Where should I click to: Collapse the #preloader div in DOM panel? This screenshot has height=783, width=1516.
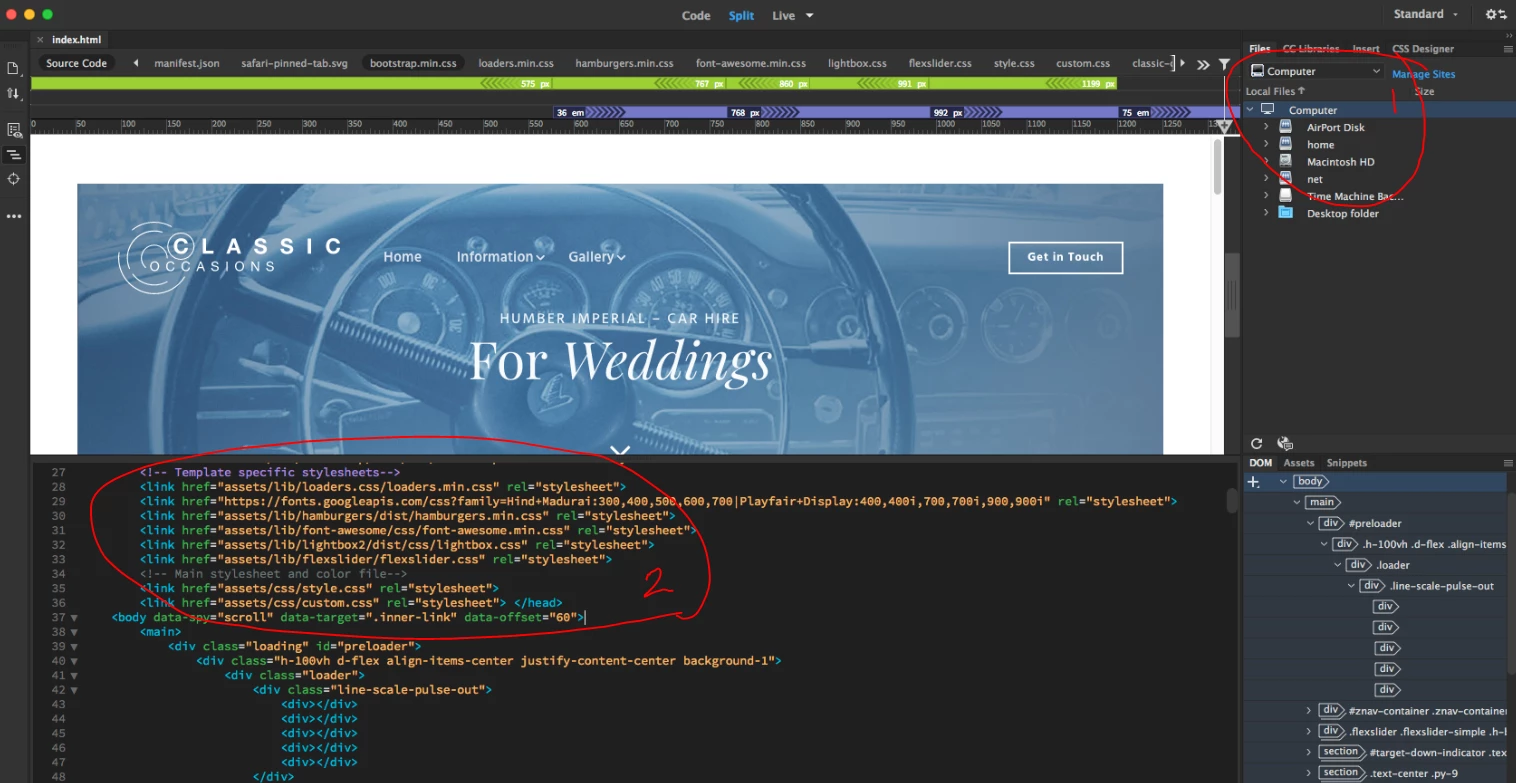pos(1309,523)
